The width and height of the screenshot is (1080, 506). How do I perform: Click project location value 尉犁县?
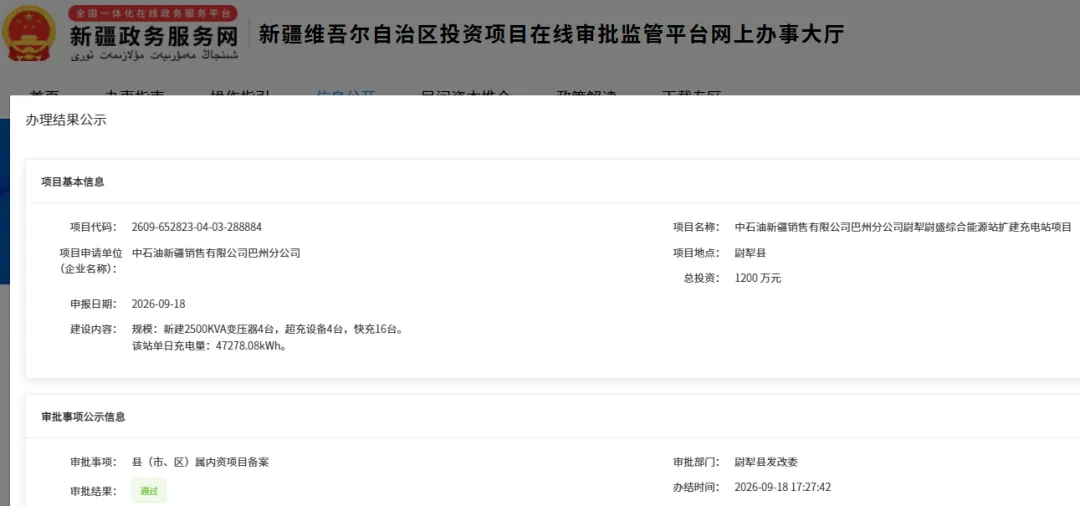[x=751, y=253]
